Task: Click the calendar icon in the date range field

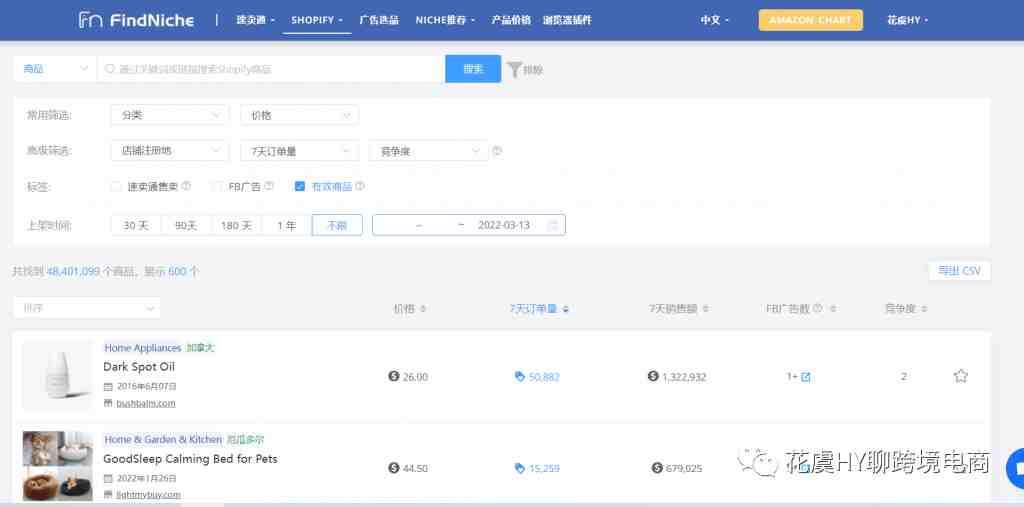Action: point(552,225)
